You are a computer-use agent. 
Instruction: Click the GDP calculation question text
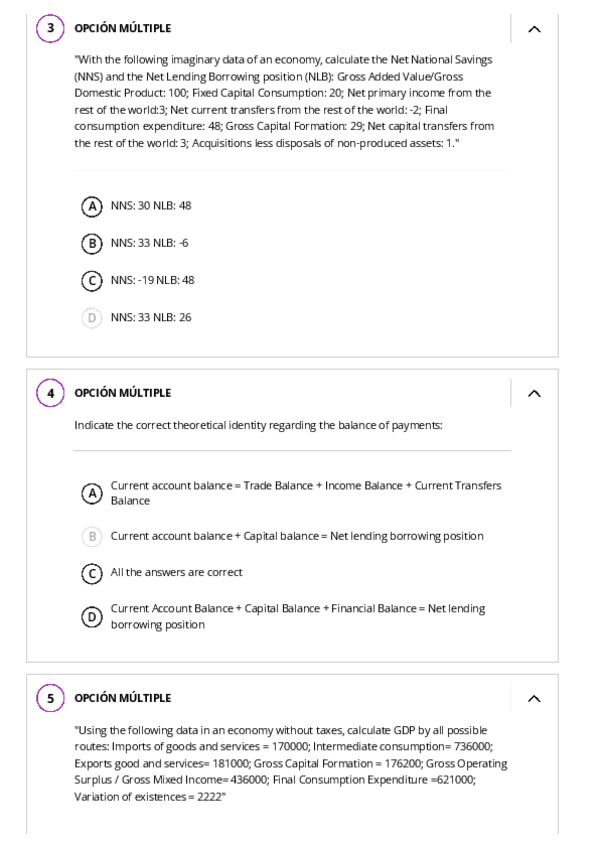click(290, 763)
